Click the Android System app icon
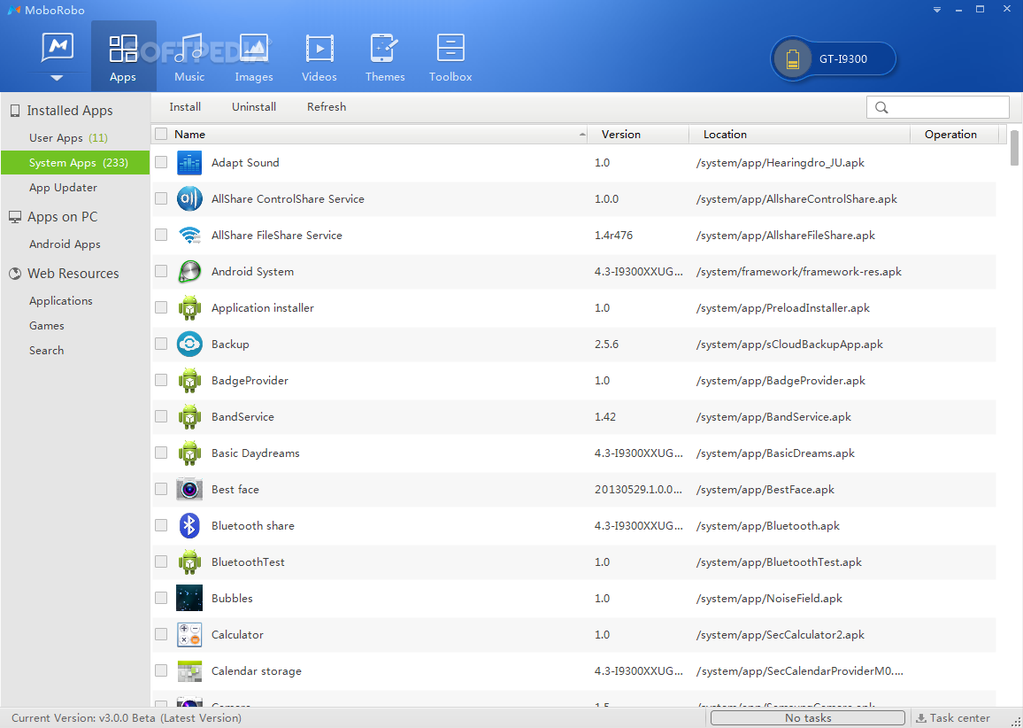This screenshot has width=1023, height=728. point(189,271)
